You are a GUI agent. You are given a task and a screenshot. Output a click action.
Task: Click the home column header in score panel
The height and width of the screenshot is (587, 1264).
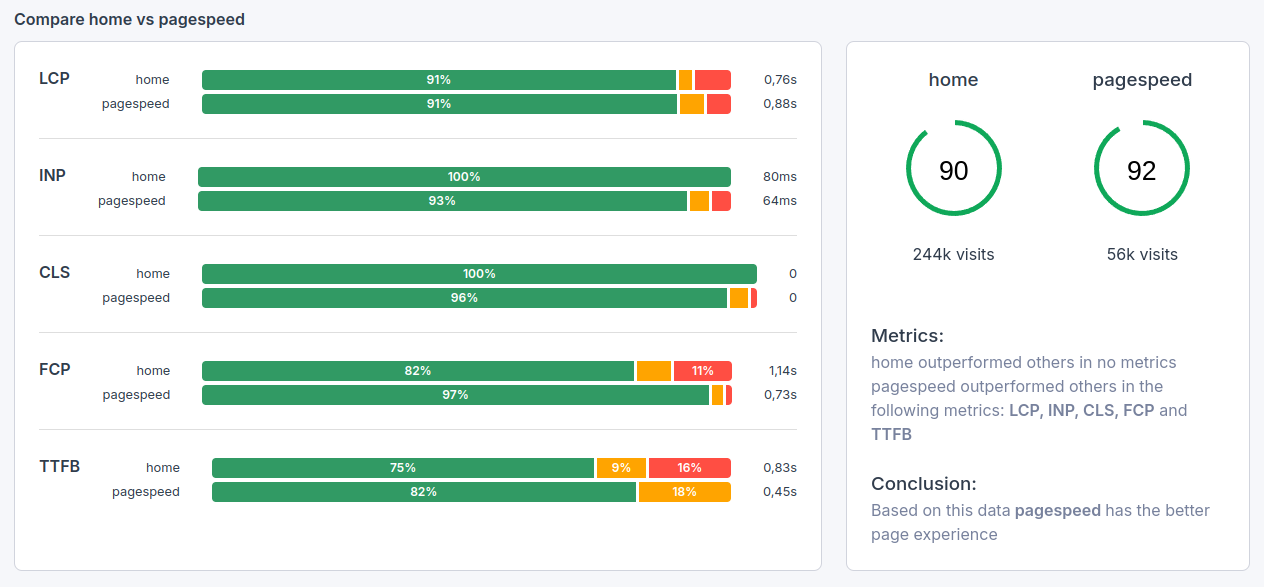pyautogui.click(x=953, y=80)
